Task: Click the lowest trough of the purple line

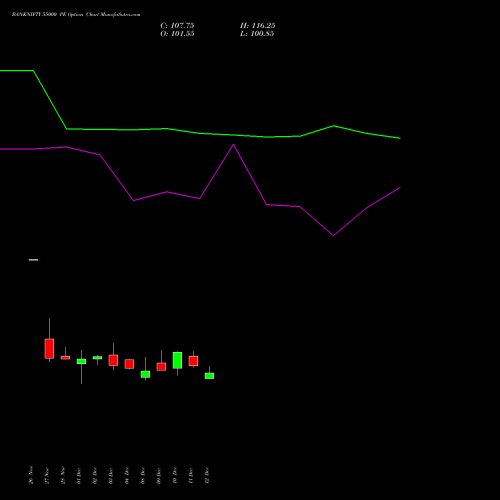Action: click(333, 235)
